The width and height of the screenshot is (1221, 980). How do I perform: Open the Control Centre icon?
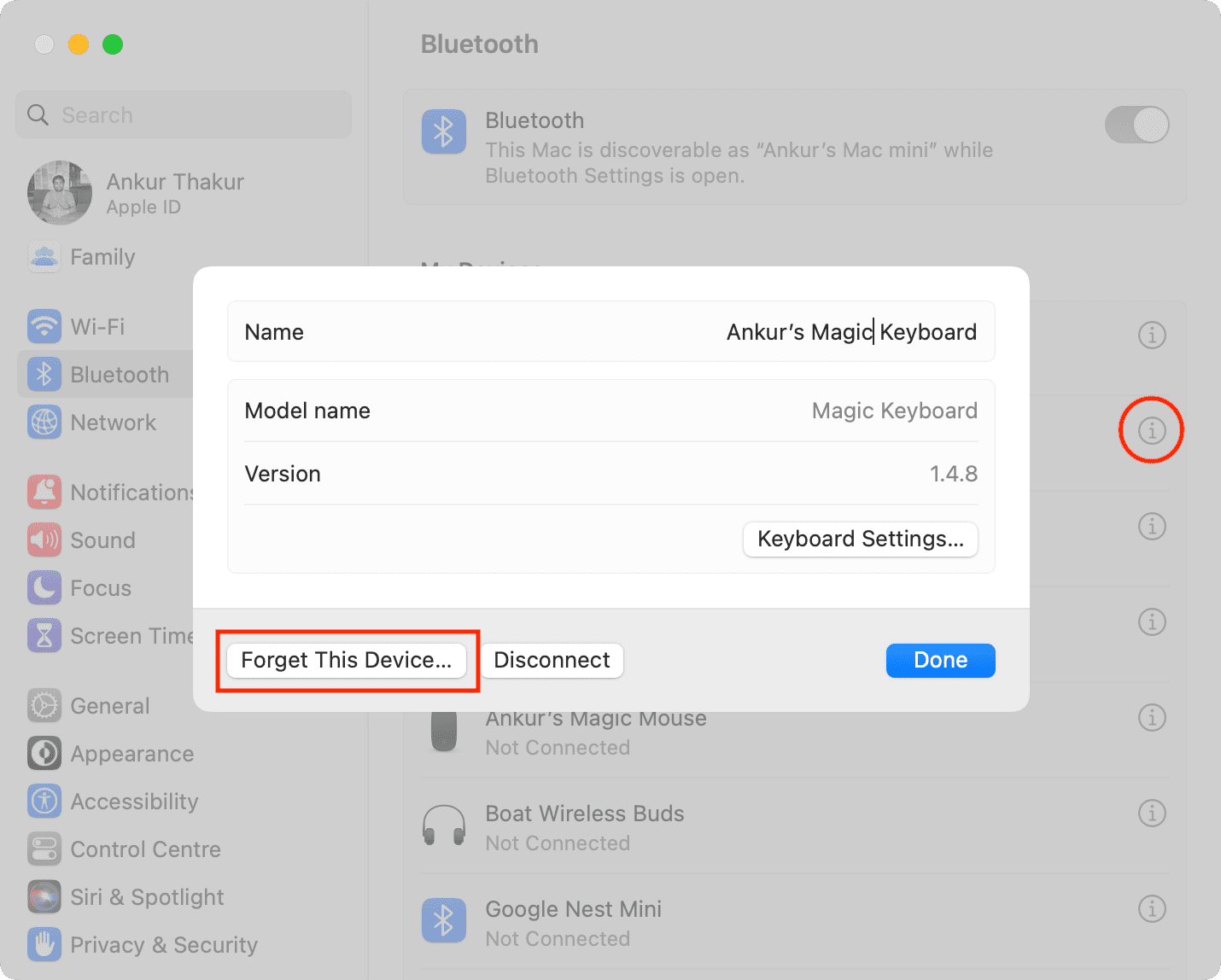coord(44,849)
